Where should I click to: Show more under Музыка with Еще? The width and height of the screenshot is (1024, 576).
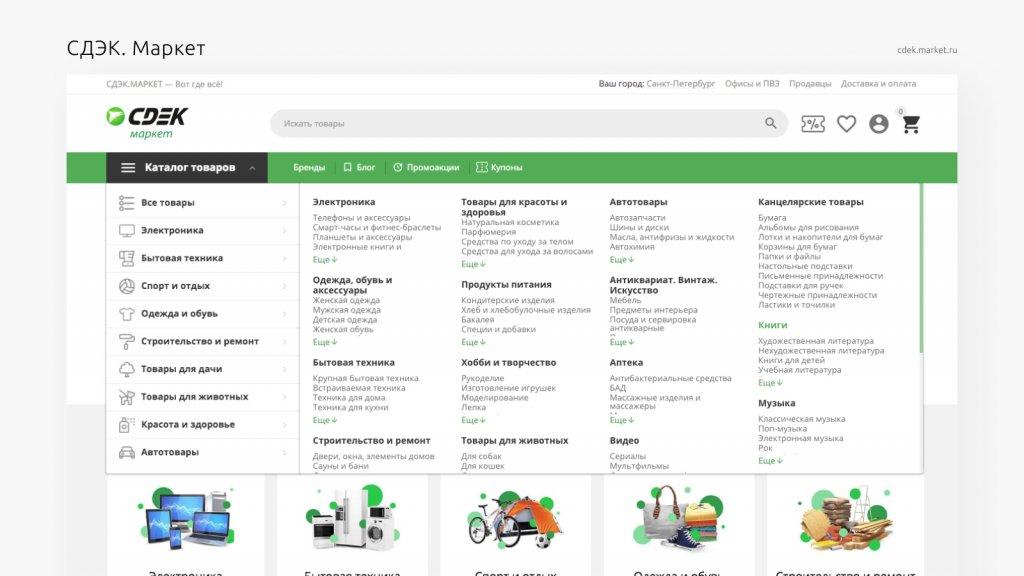coord(770,460)
